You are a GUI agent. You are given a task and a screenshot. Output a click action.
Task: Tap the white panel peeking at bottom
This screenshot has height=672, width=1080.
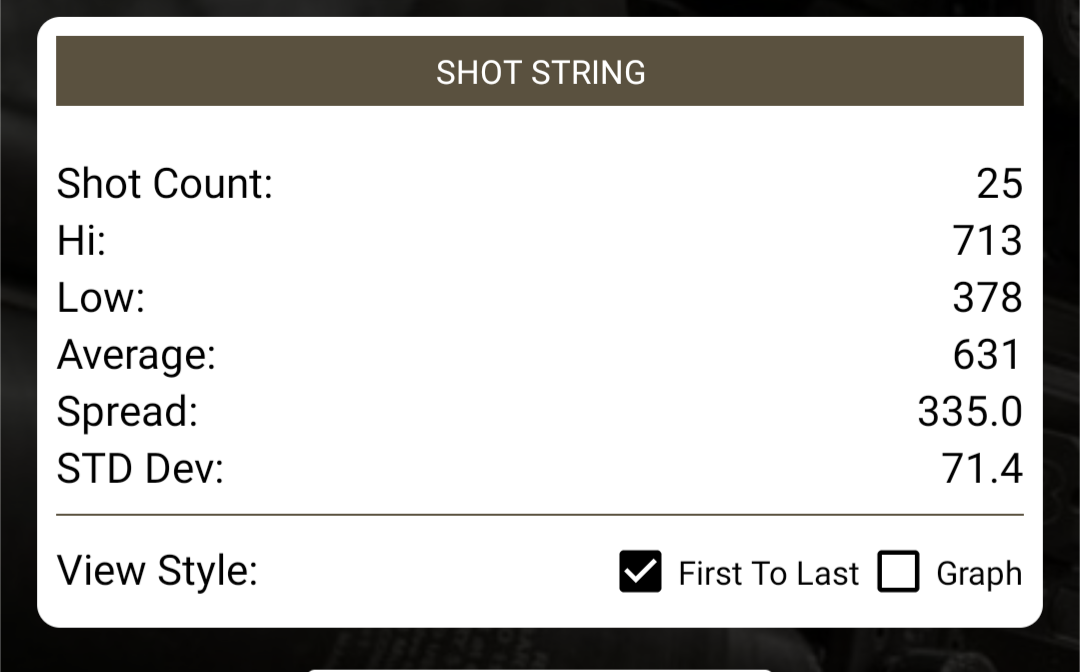(x=540, y=670)
